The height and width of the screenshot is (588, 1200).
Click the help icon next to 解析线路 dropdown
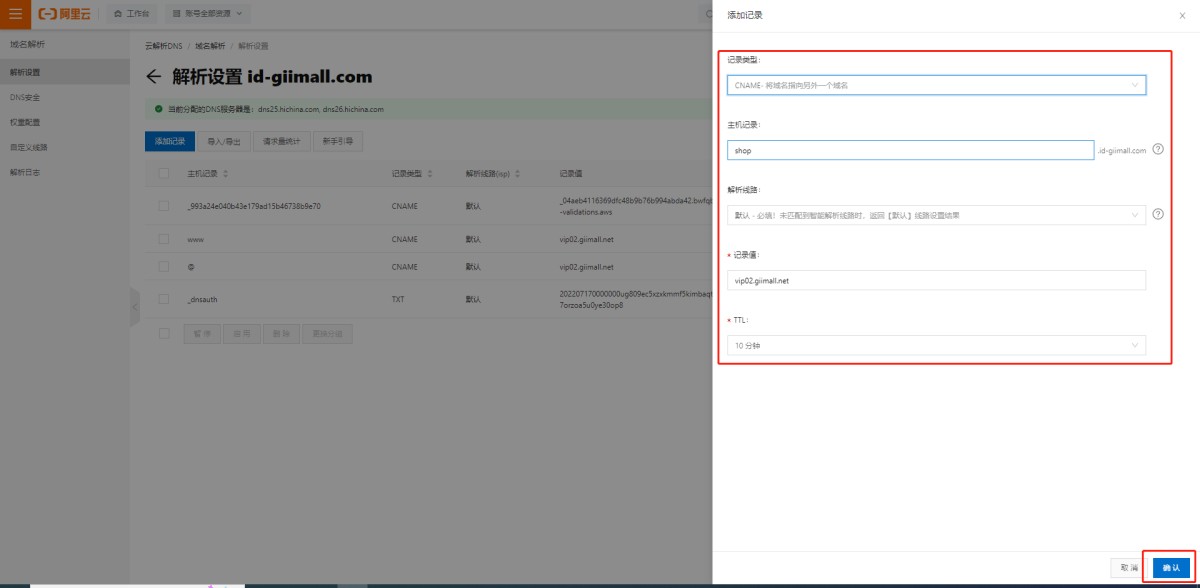pos(1158,214)
